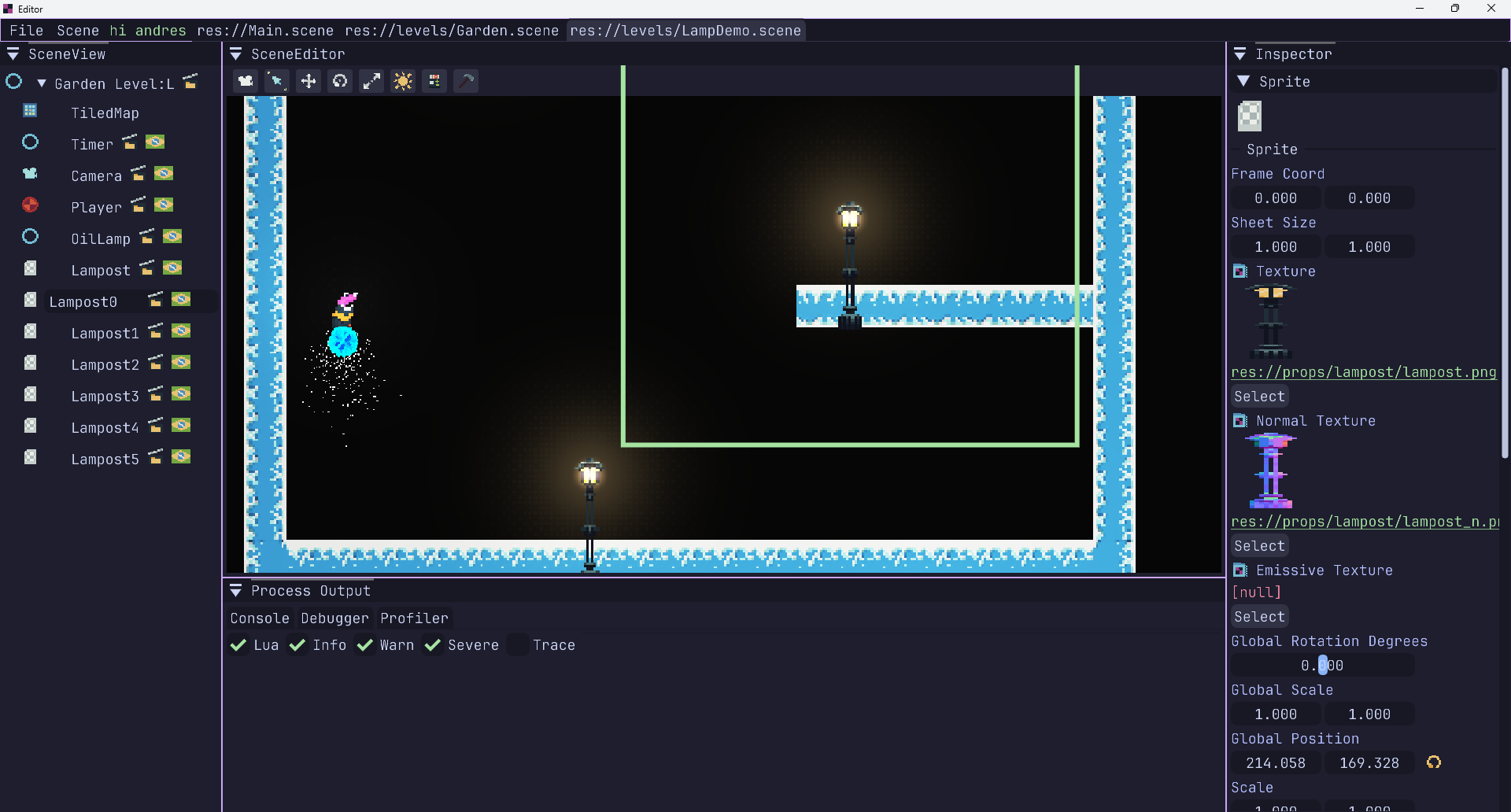Select the pickaxe tool
This screenshot has height=812, width=1511.
point(466,81)
